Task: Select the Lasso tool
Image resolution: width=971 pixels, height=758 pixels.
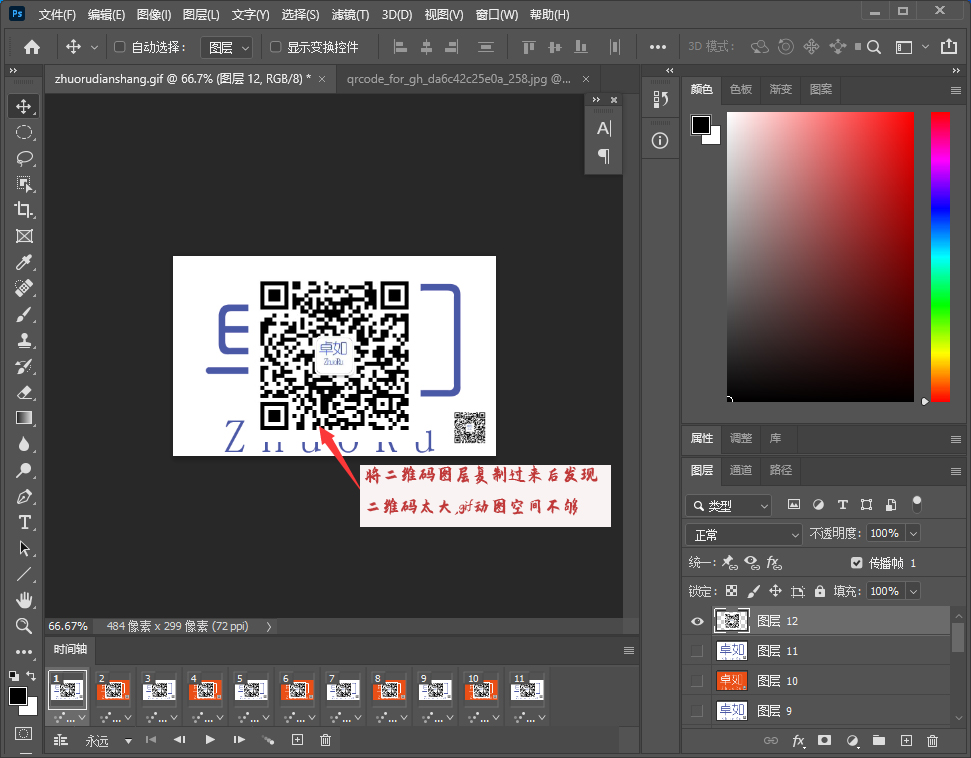Action: (x=23, y=158)
